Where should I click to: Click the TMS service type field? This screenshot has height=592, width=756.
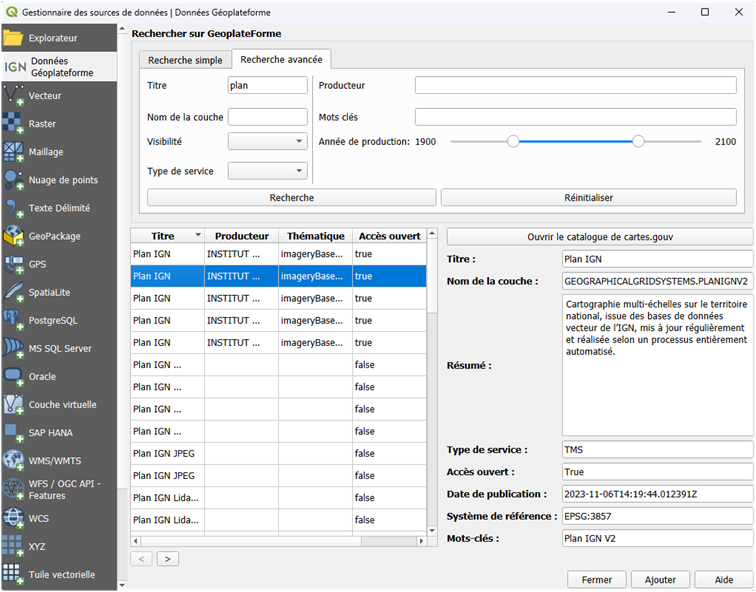coord(658,449)
